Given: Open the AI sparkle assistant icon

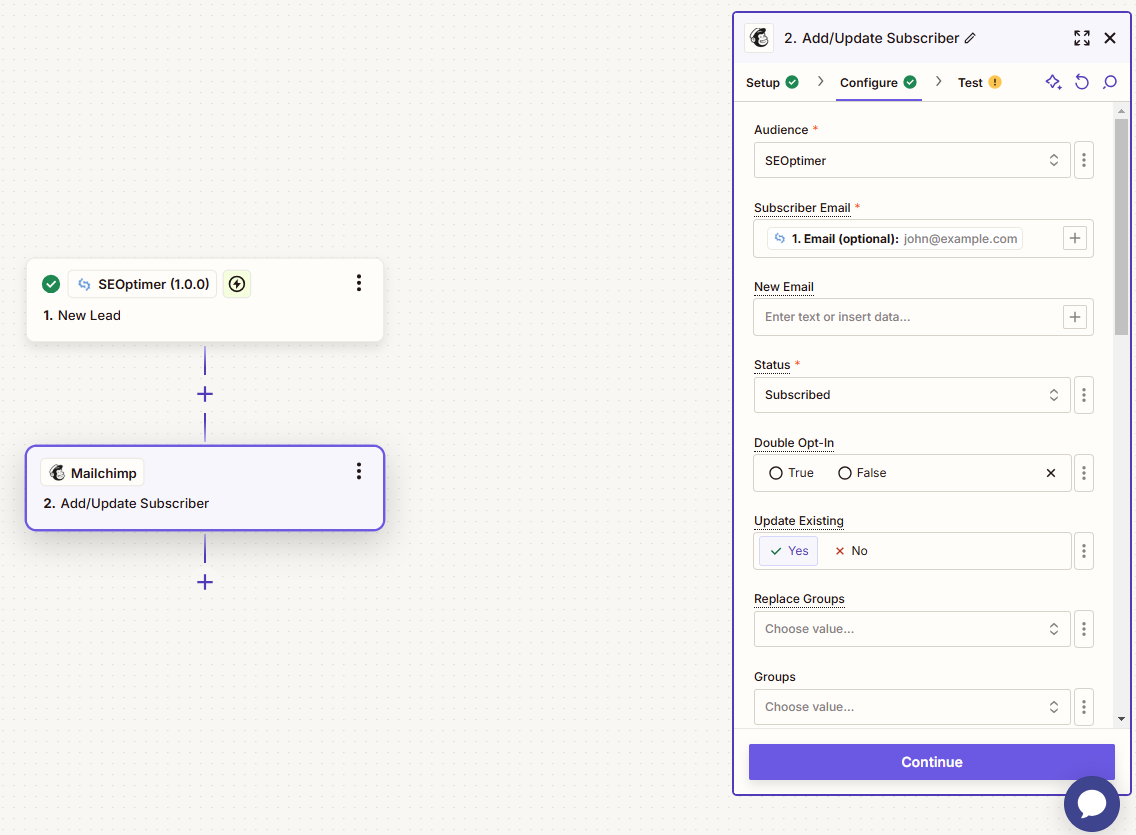Looking at the screenshot, I should point(1053,82).
